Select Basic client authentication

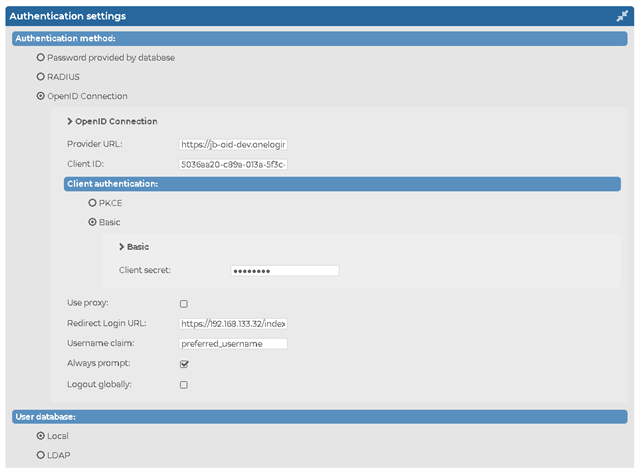[x=92, y=222]
